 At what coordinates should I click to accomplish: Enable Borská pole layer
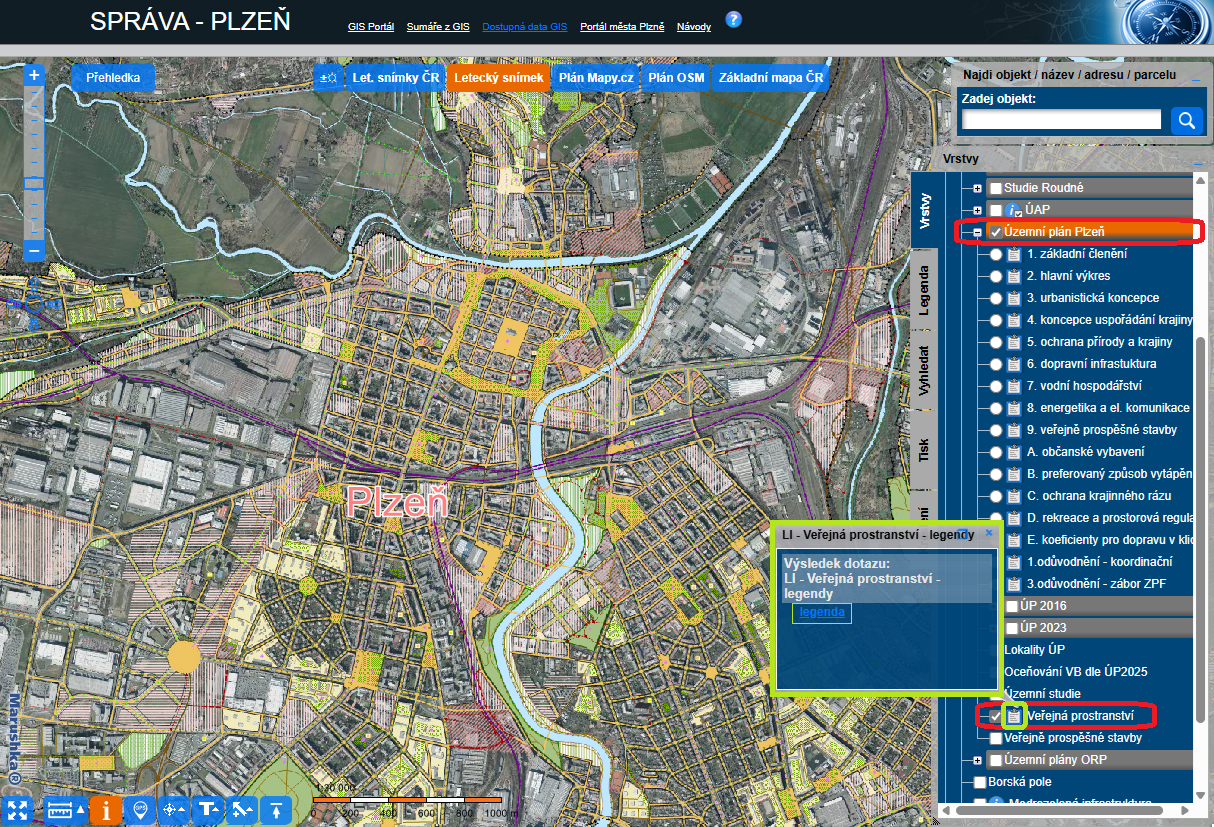(x=980, y=782)
